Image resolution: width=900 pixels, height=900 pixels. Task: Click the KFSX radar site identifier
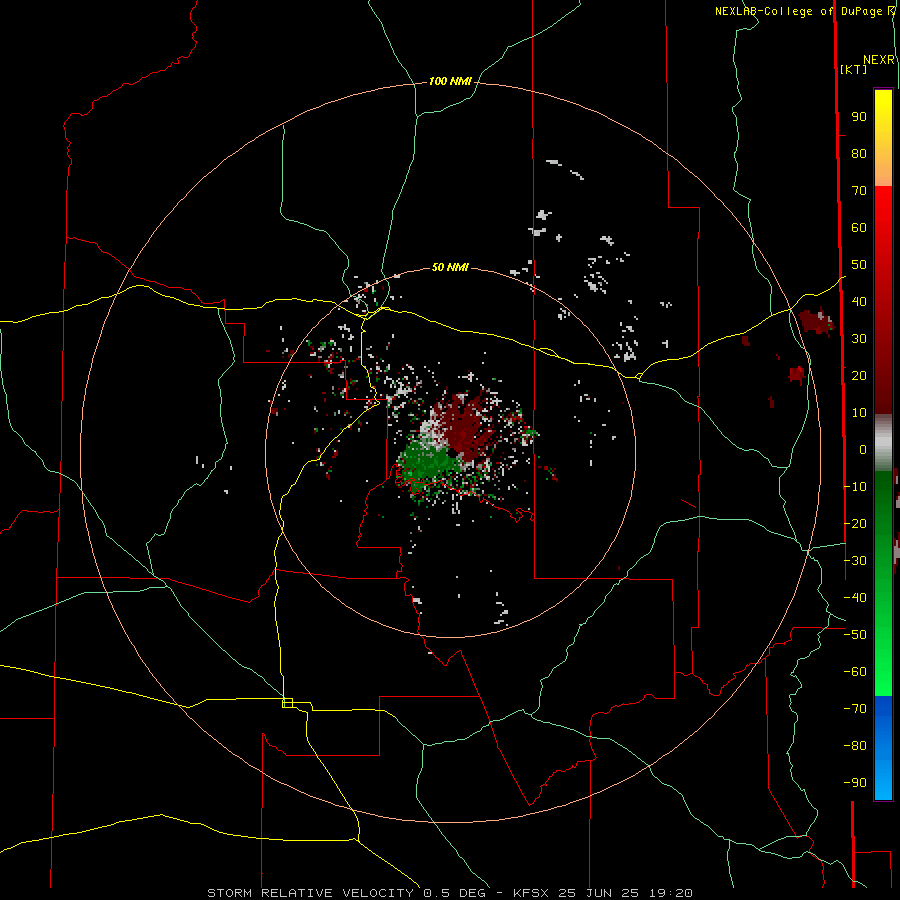[x=531, y=893]
